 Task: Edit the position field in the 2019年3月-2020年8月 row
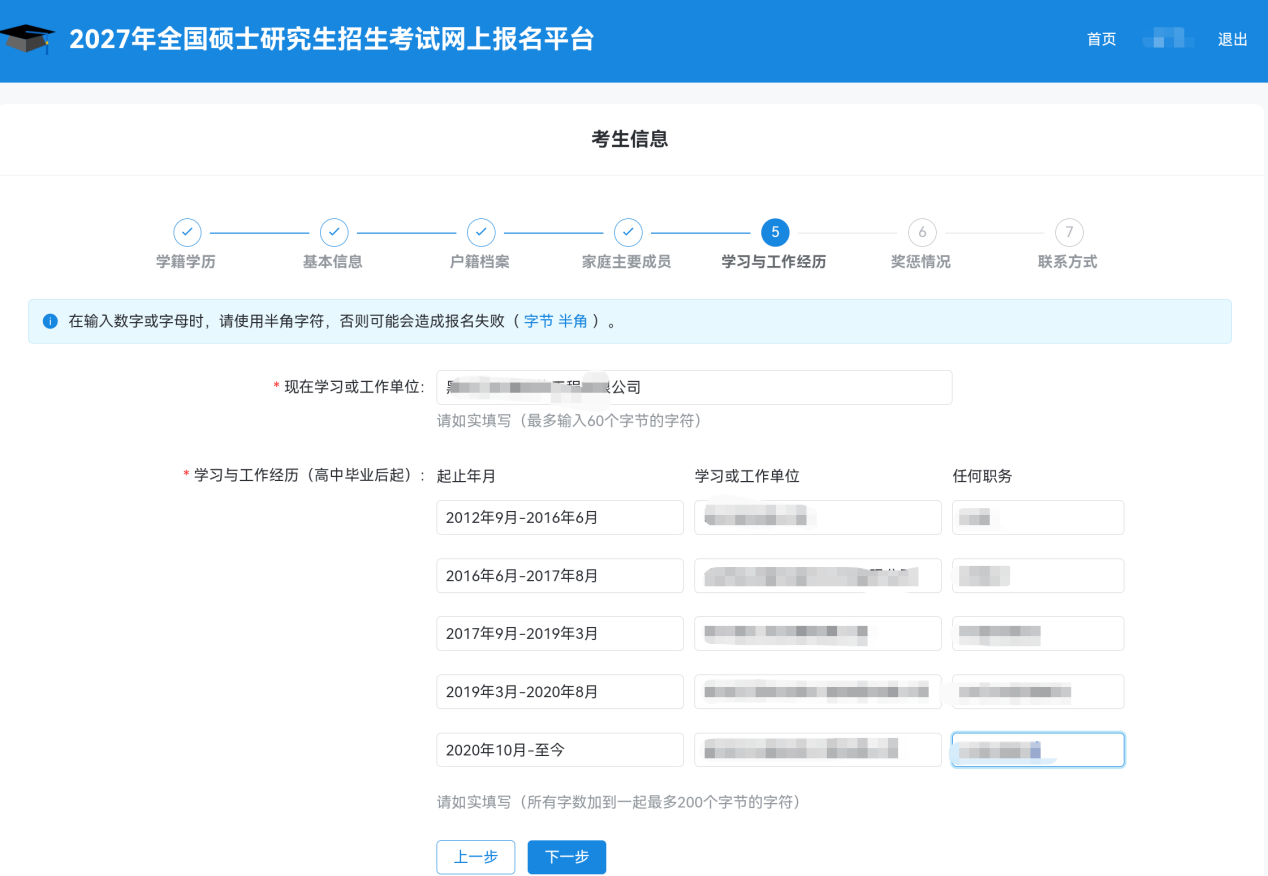tap(1038, 692)
